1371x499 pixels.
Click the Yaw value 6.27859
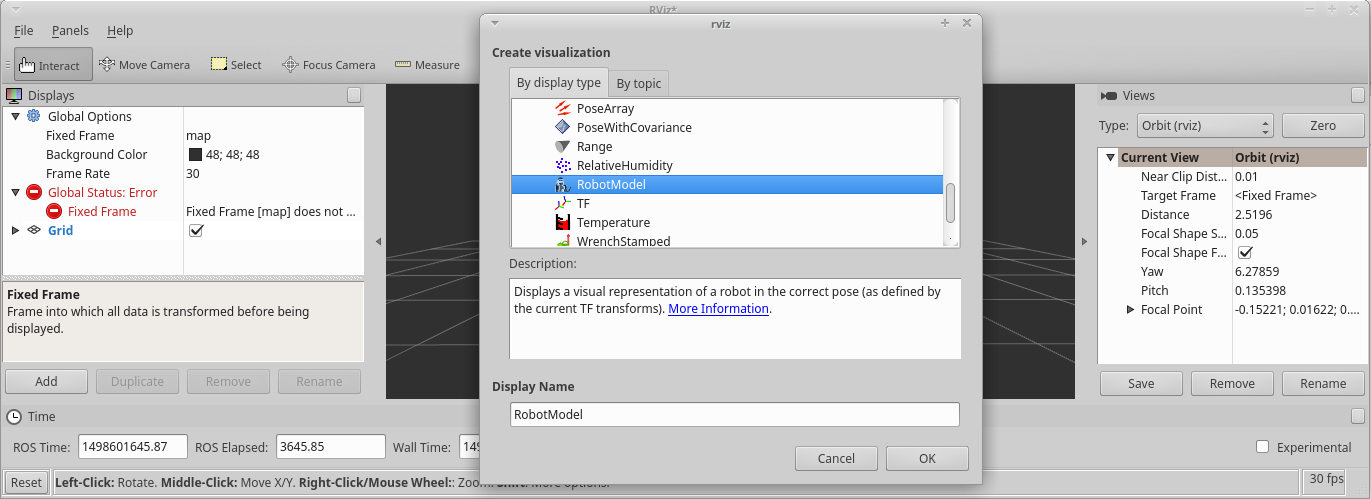1257,271
